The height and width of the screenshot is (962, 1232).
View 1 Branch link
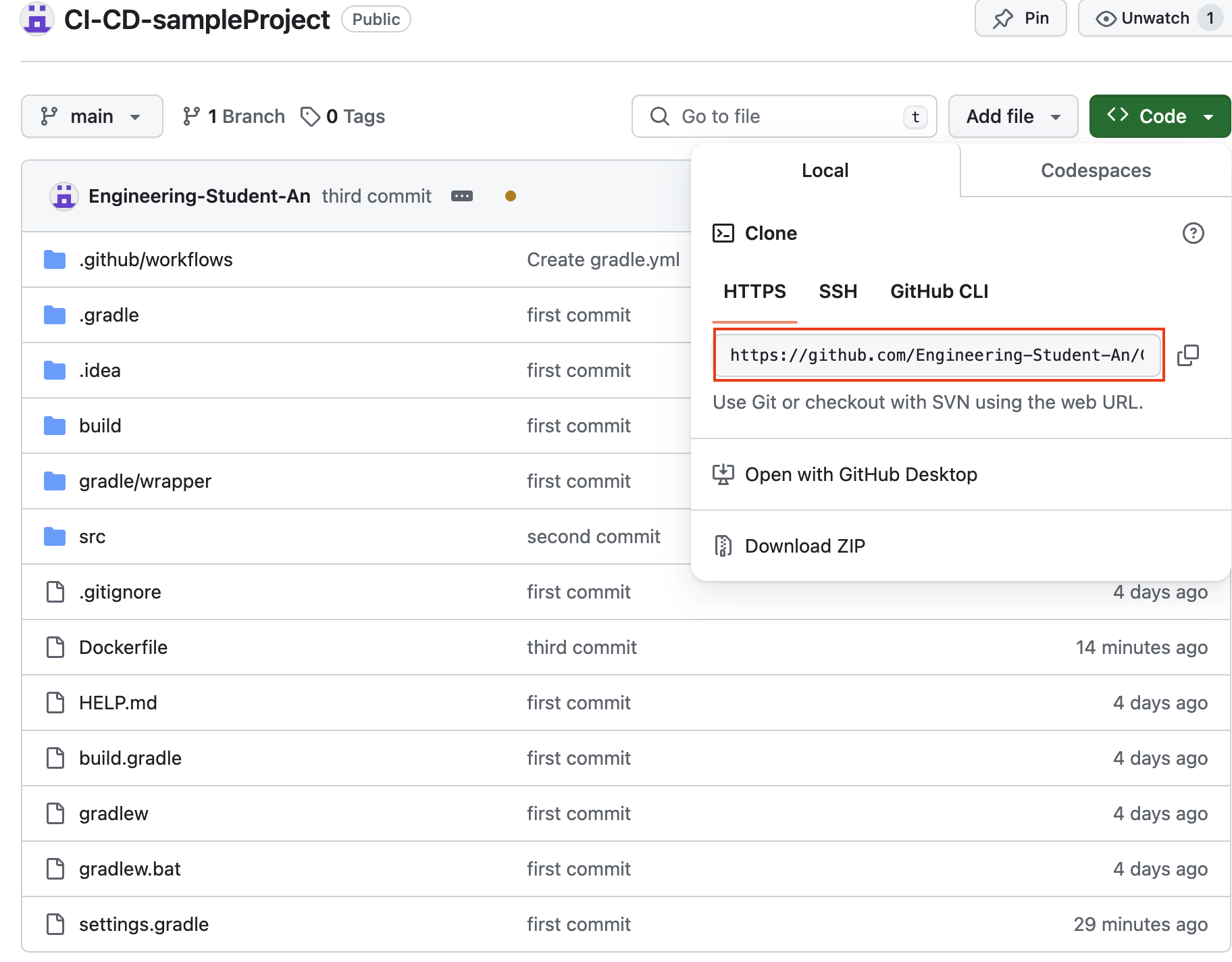pyautogui.click(x=234, y=116)
